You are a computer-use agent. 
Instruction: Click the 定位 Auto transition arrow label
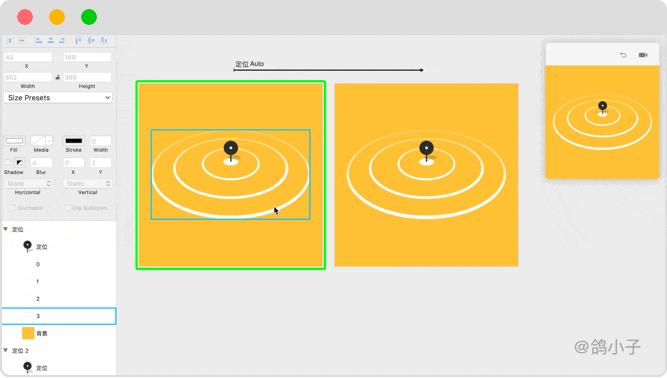click(250, 64)
